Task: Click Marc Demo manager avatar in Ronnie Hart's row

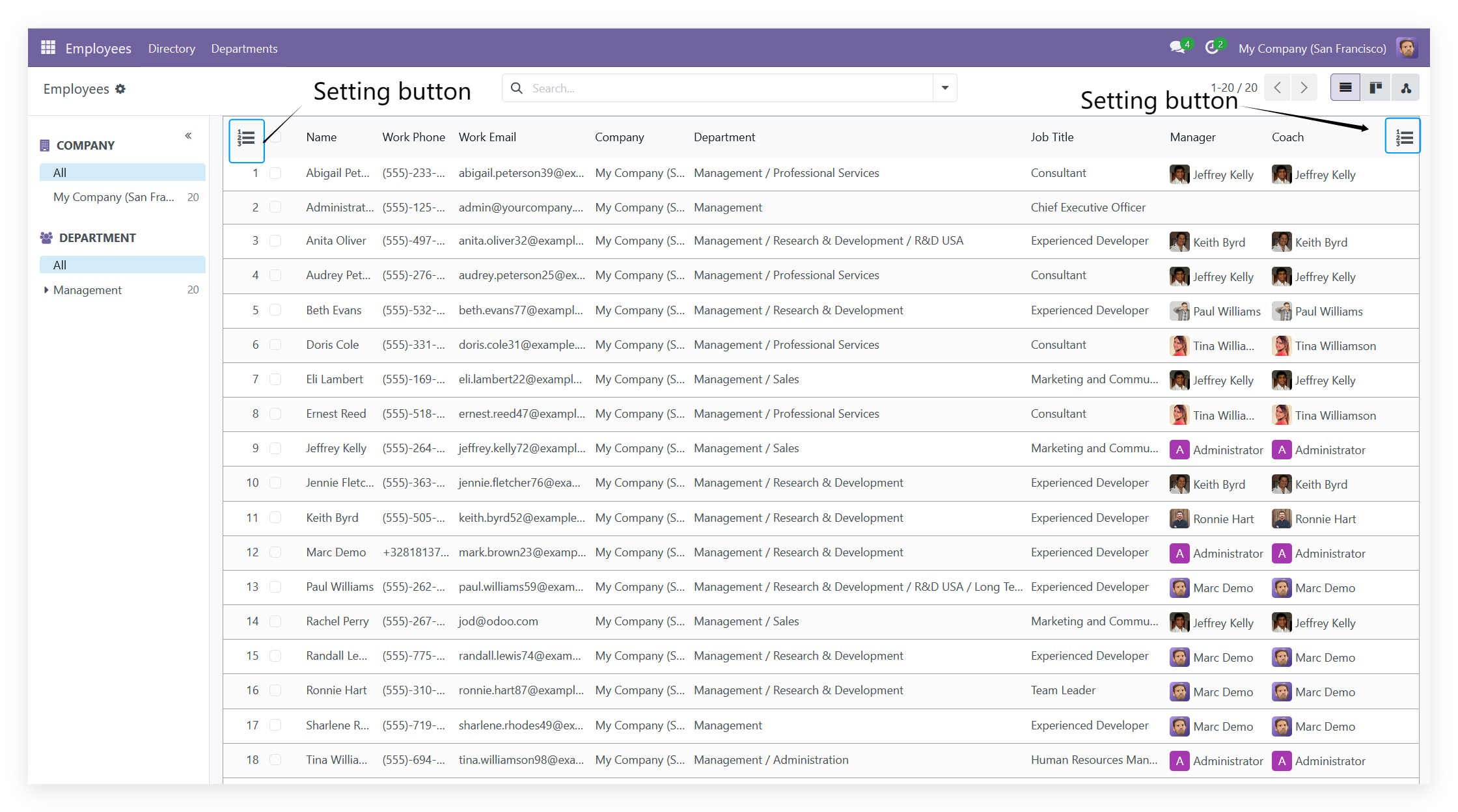Action: [x=1179, y=692]
